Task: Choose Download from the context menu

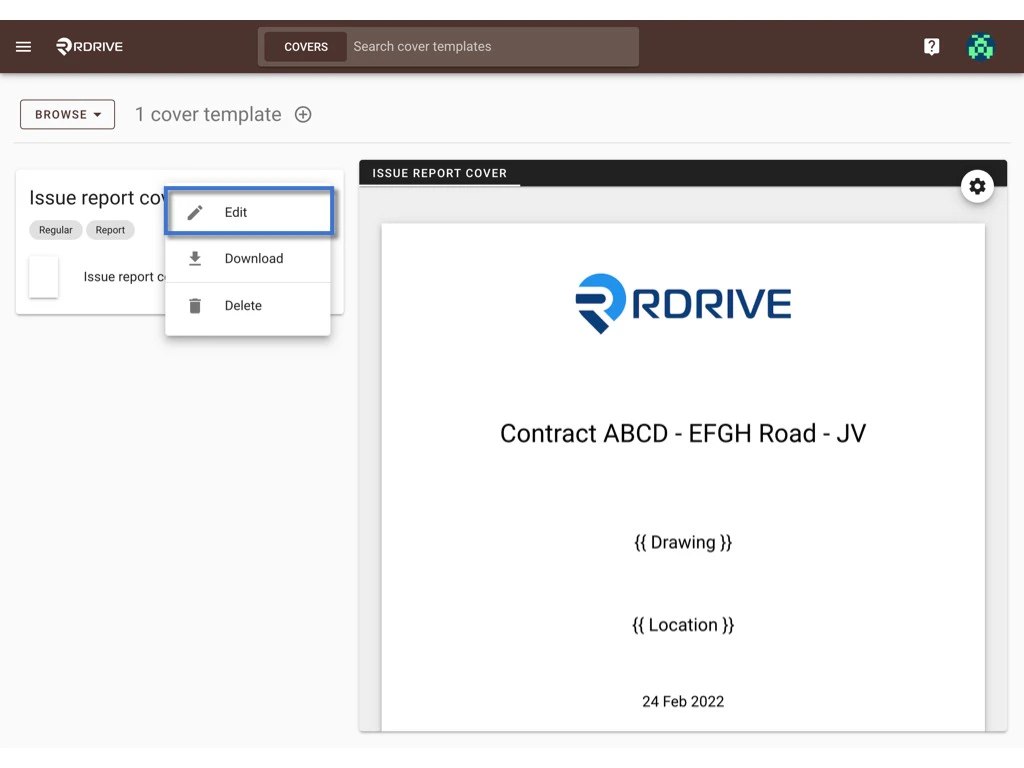Action: click(248, 259)
